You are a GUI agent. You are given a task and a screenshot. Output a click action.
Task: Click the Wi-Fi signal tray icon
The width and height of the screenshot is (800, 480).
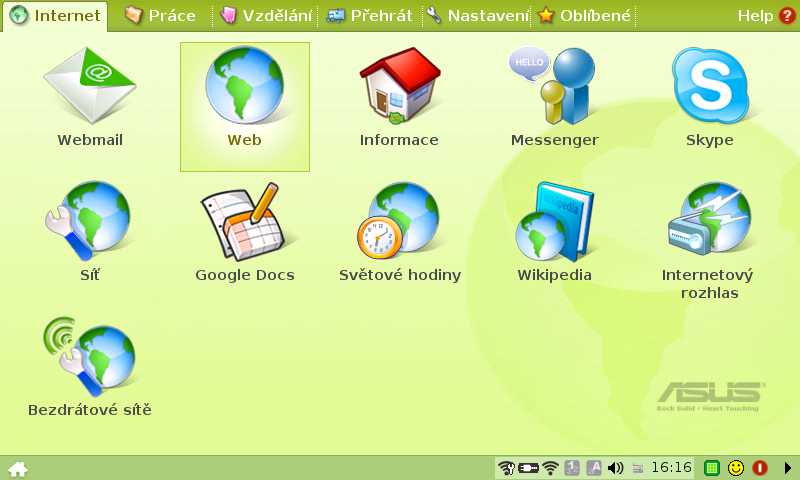tap(551, 468)
